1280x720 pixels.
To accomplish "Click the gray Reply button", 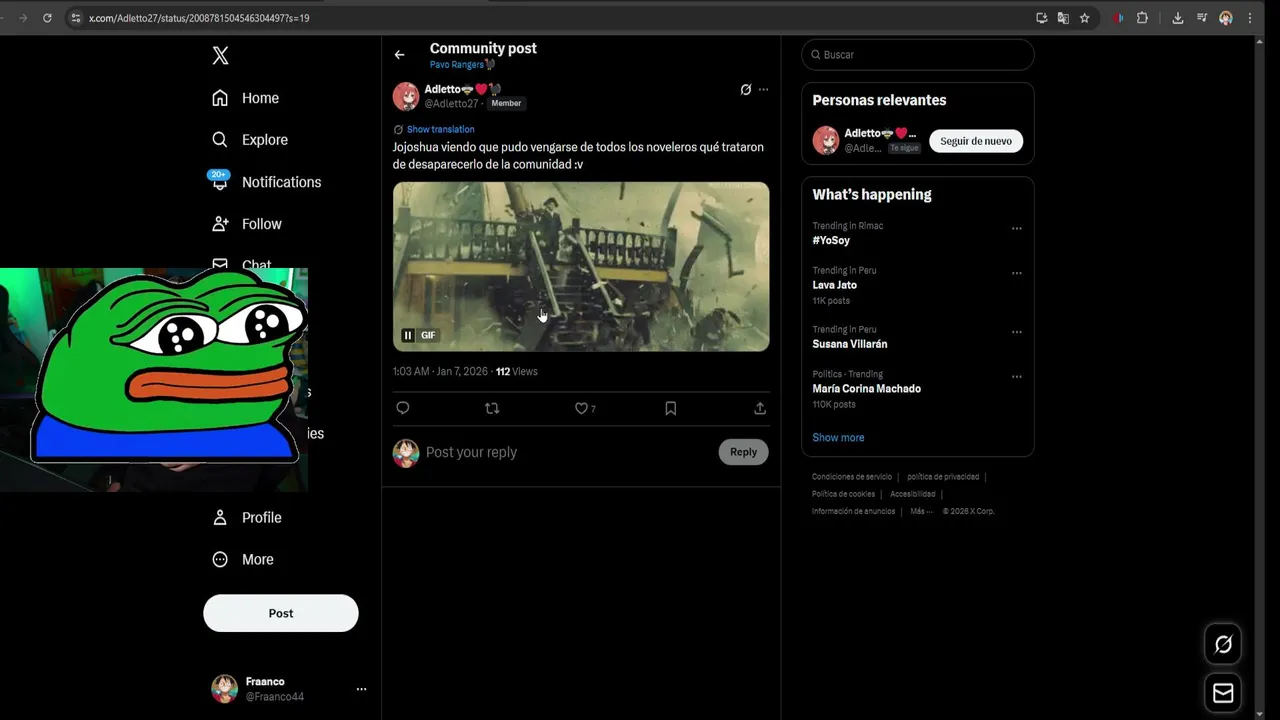I will coord(743,452).
